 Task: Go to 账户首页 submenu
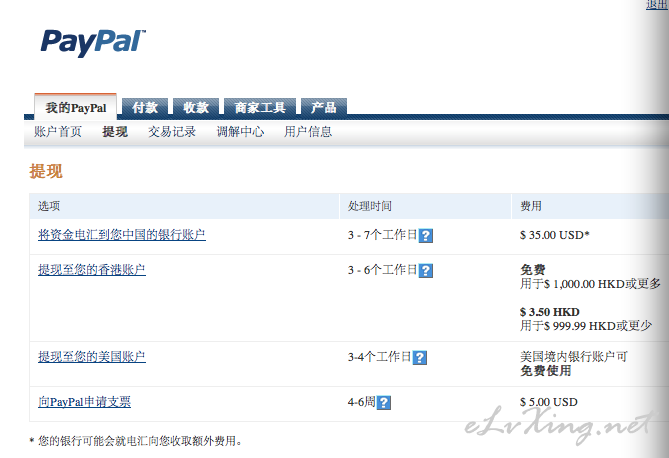click(58, 131)
